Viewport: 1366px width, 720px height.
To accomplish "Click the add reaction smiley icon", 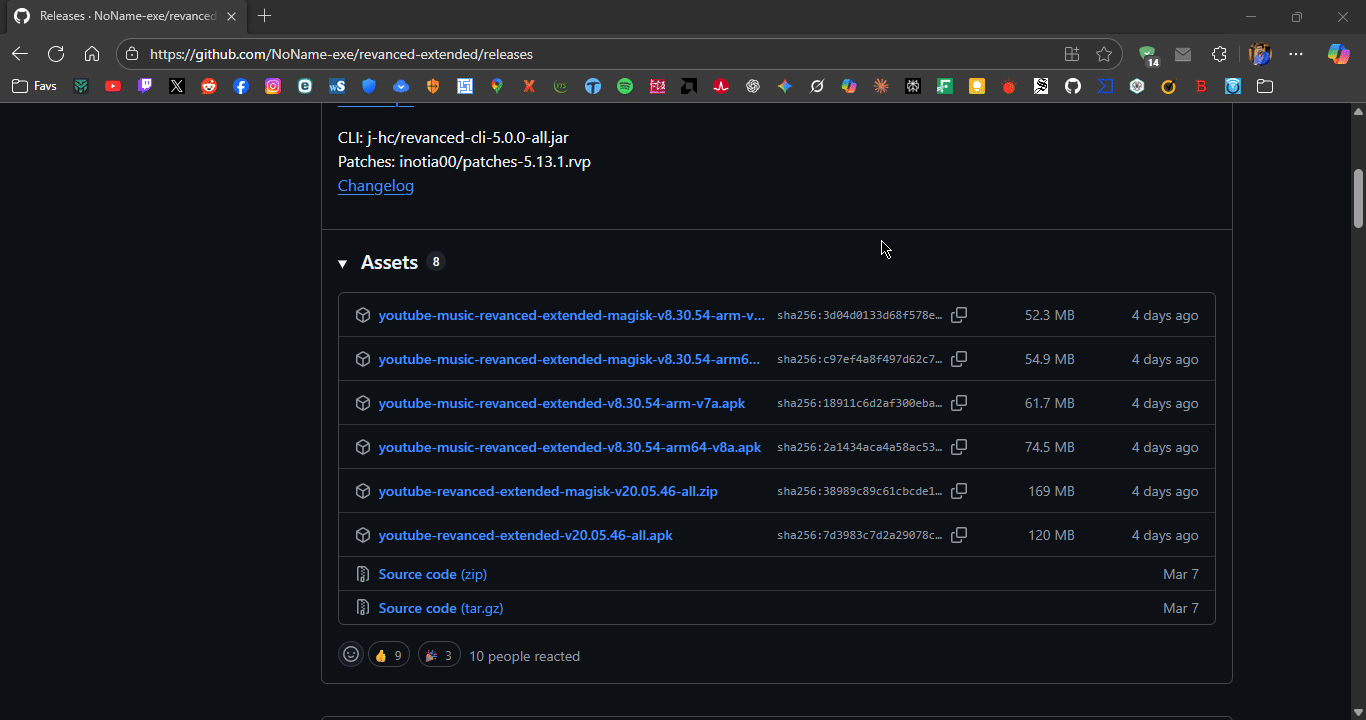I will [x=351, y=655].
